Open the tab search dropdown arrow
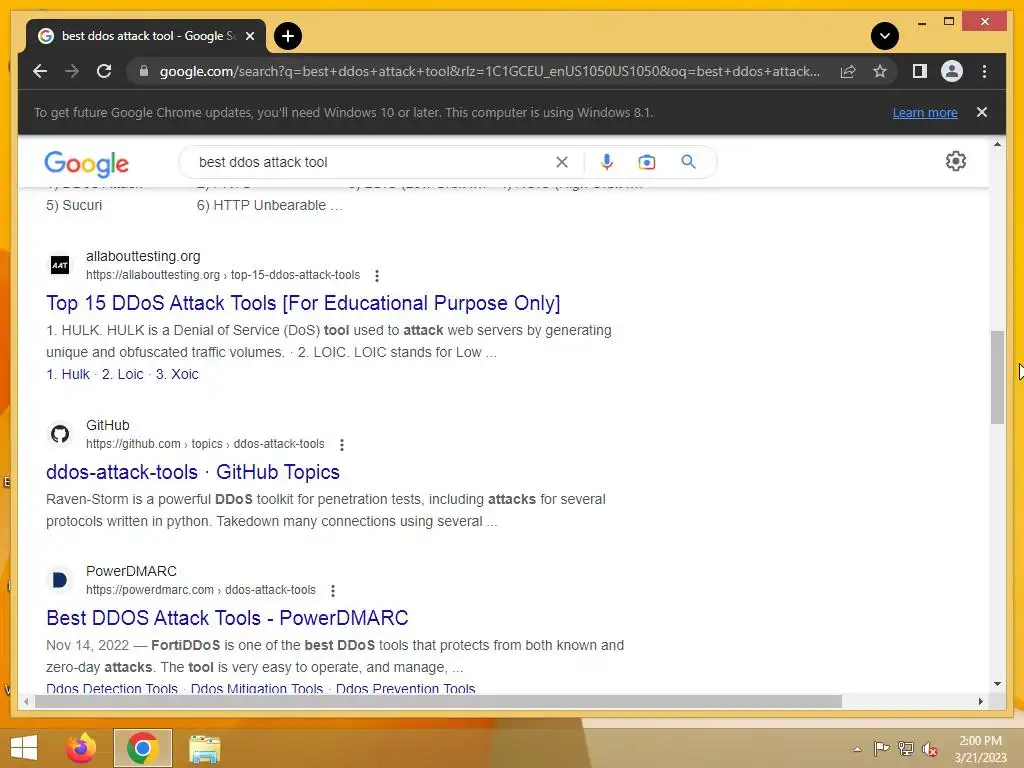 [884, 36]
